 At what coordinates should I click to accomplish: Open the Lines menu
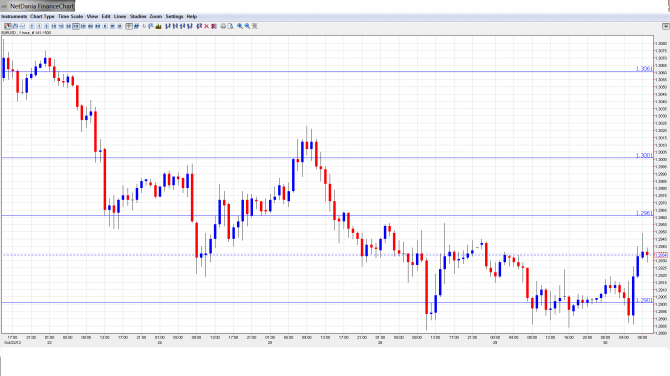pyautogui.click(x=120, y=16)
